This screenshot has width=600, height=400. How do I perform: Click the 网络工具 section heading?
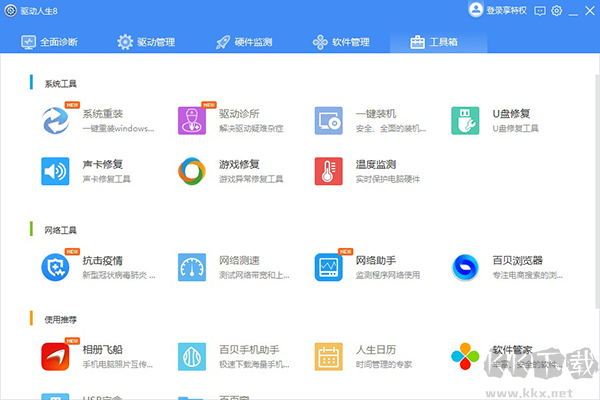coord(60,230)
